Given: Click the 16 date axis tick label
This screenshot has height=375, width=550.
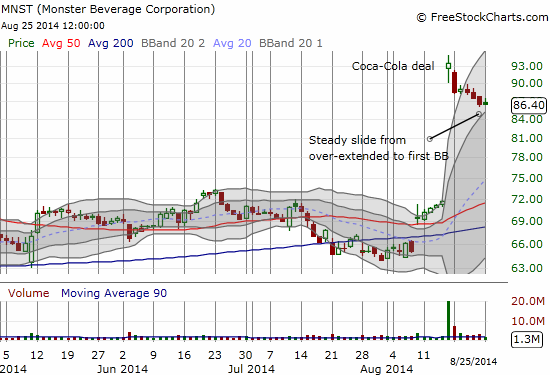Looking at the screenshot, I should click(184, 355).
